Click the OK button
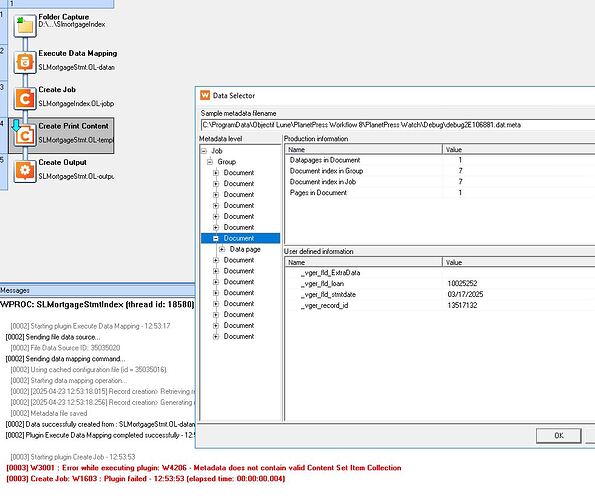This screenshot has height=500, width=595. [559, 436]
